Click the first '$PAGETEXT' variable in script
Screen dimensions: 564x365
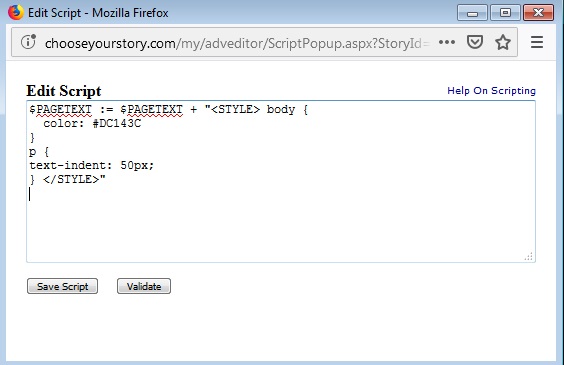coord(60,109)
